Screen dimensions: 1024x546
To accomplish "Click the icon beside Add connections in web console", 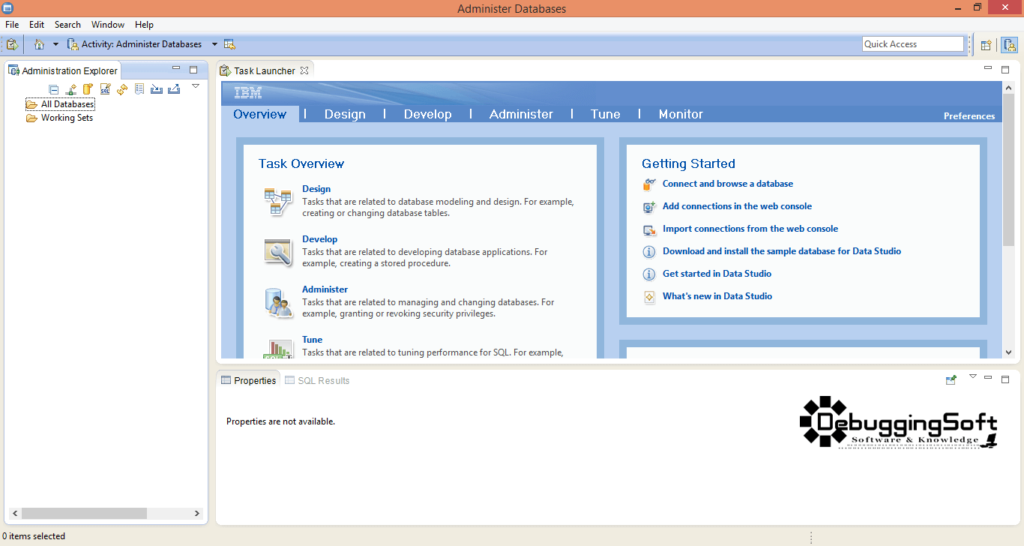I will (x=648, y=207).
